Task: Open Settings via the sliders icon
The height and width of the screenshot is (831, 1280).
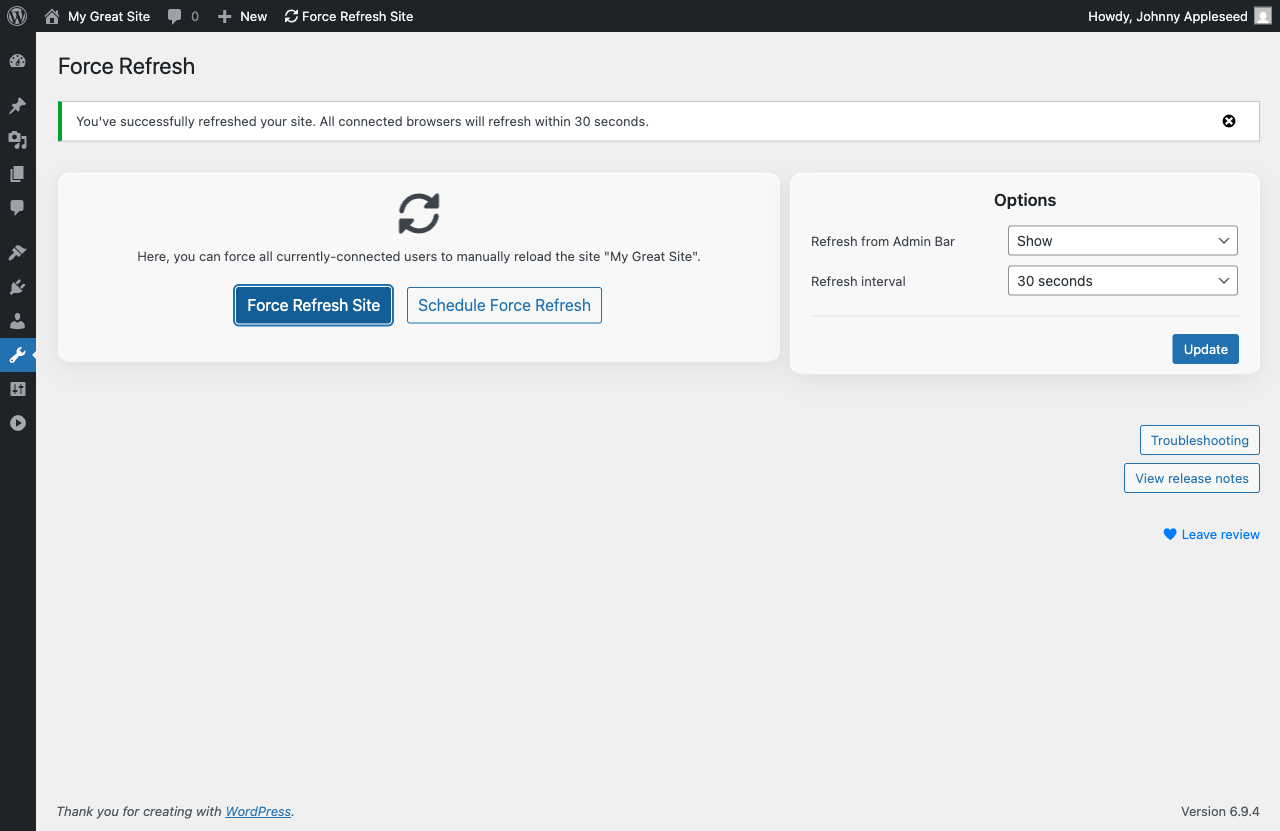Action: 17,389
